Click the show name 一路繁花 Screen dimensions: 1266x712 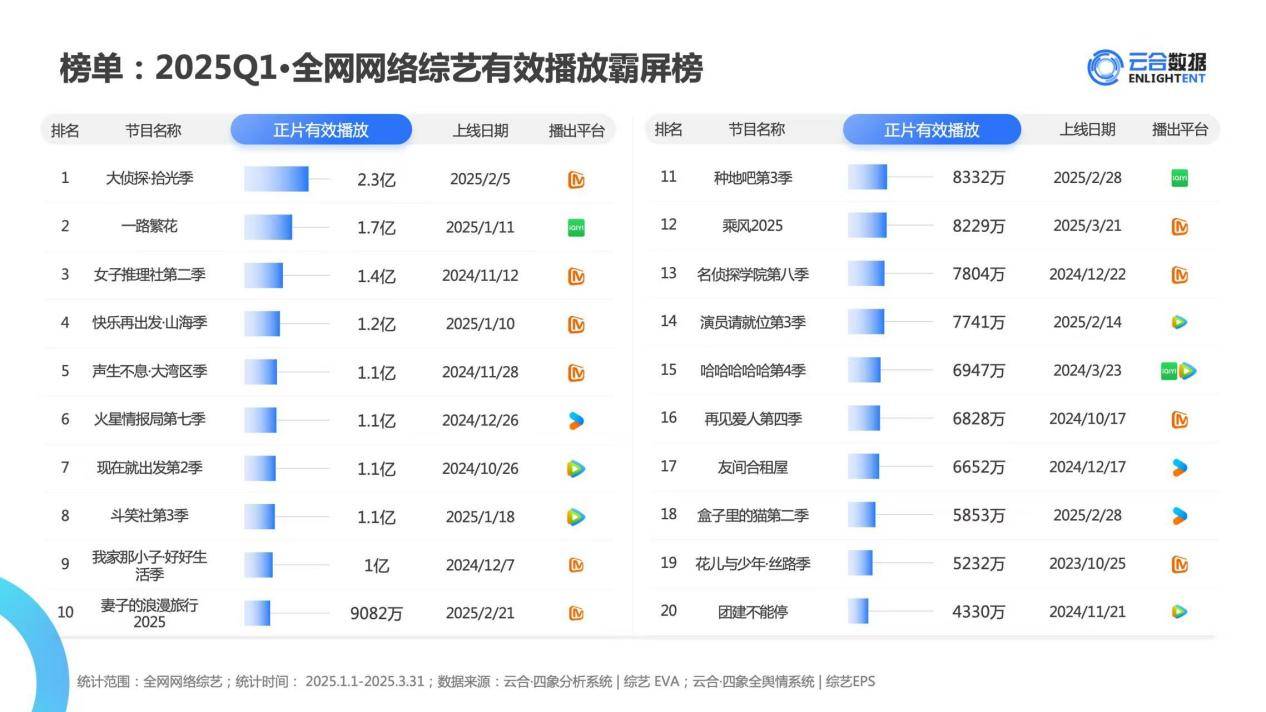[x=149, y=226]
